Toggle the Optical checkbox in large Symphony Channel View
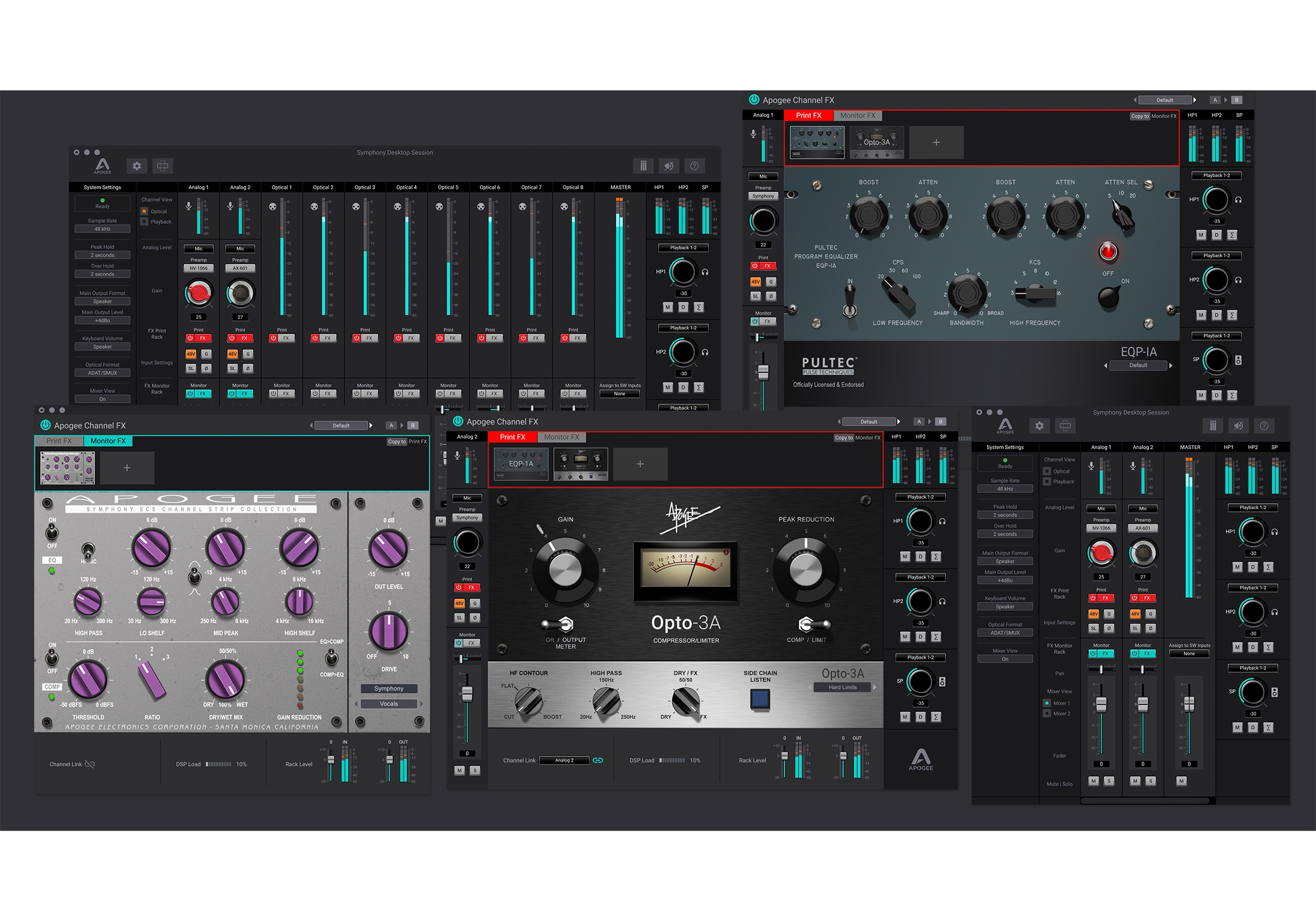The height and width of the screenshot is (922, 1316). (x=144, y=211)
